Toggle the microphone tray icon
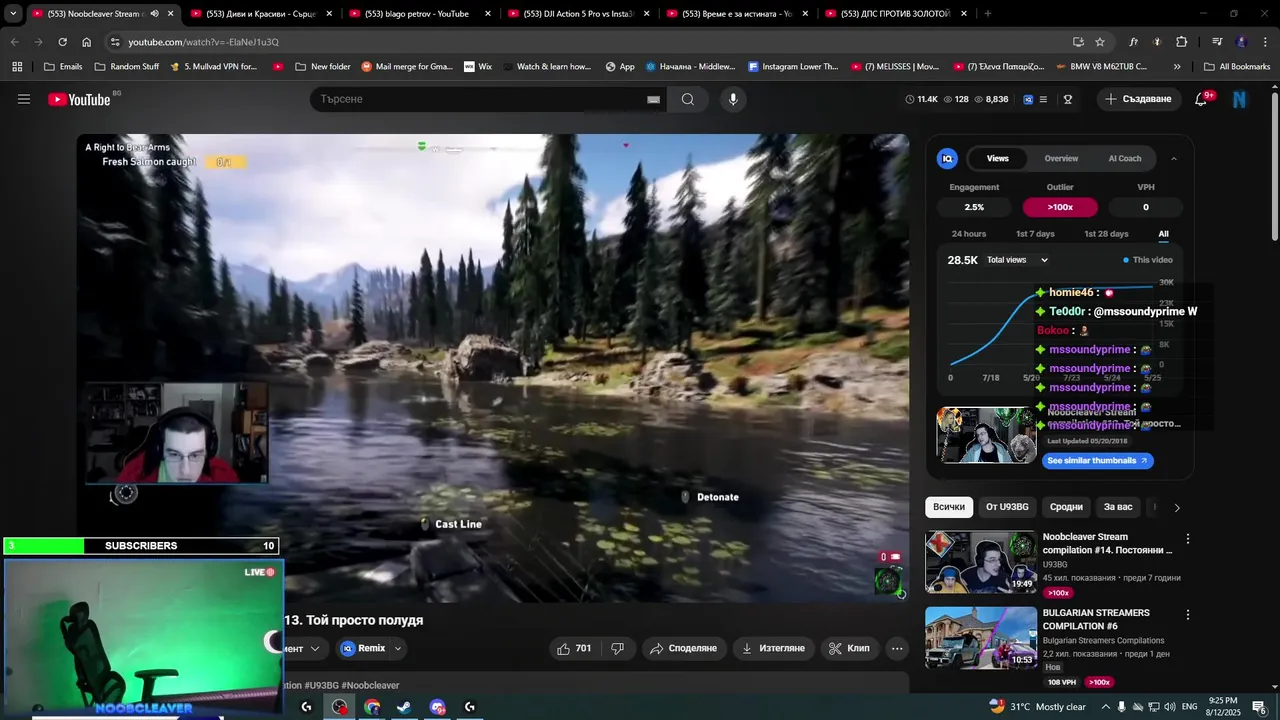The image size is (1280, 720). (x=1121, y=707)
